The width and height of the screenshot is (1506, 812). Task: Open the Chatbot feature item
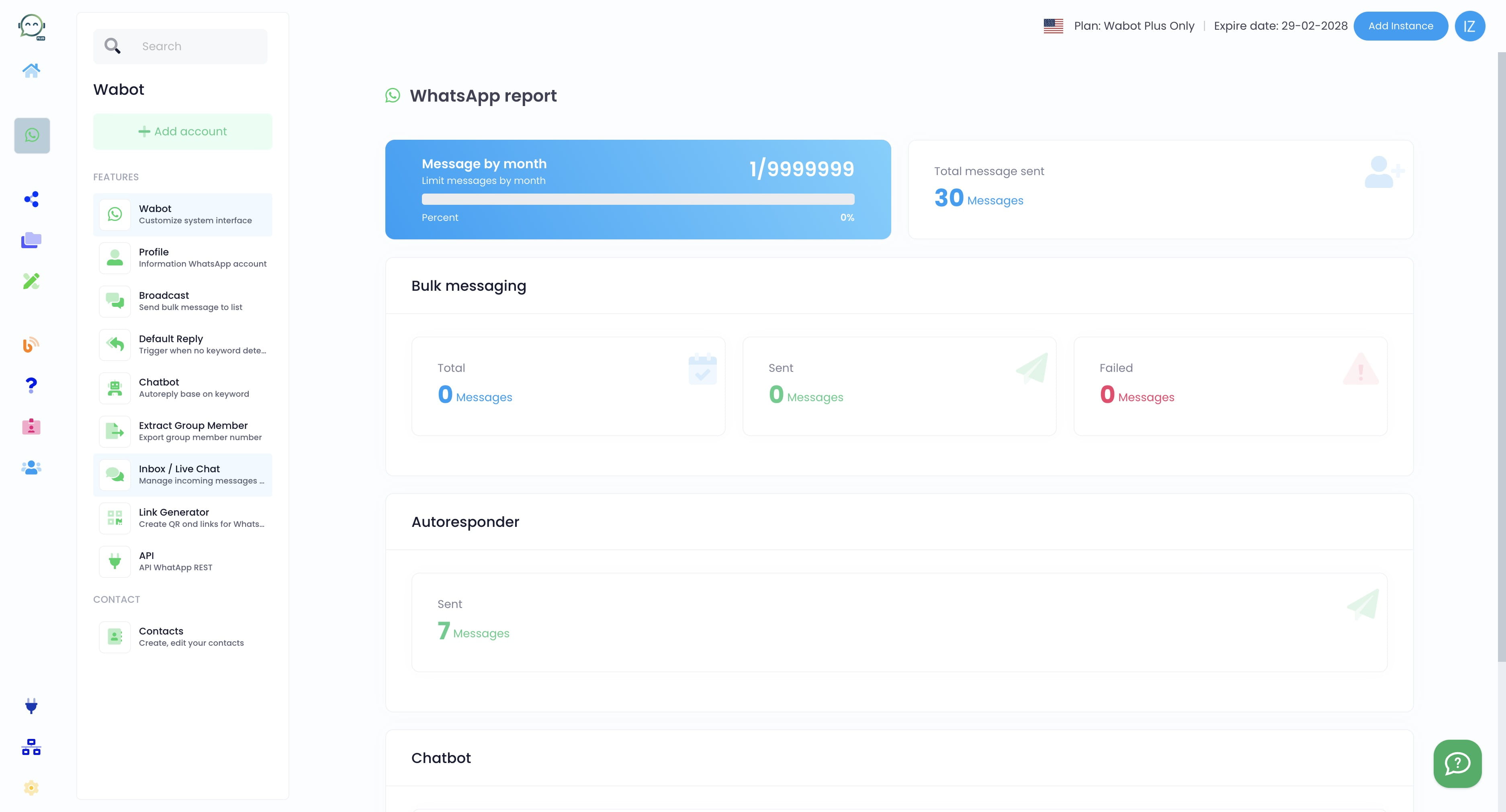coord(182,388)
